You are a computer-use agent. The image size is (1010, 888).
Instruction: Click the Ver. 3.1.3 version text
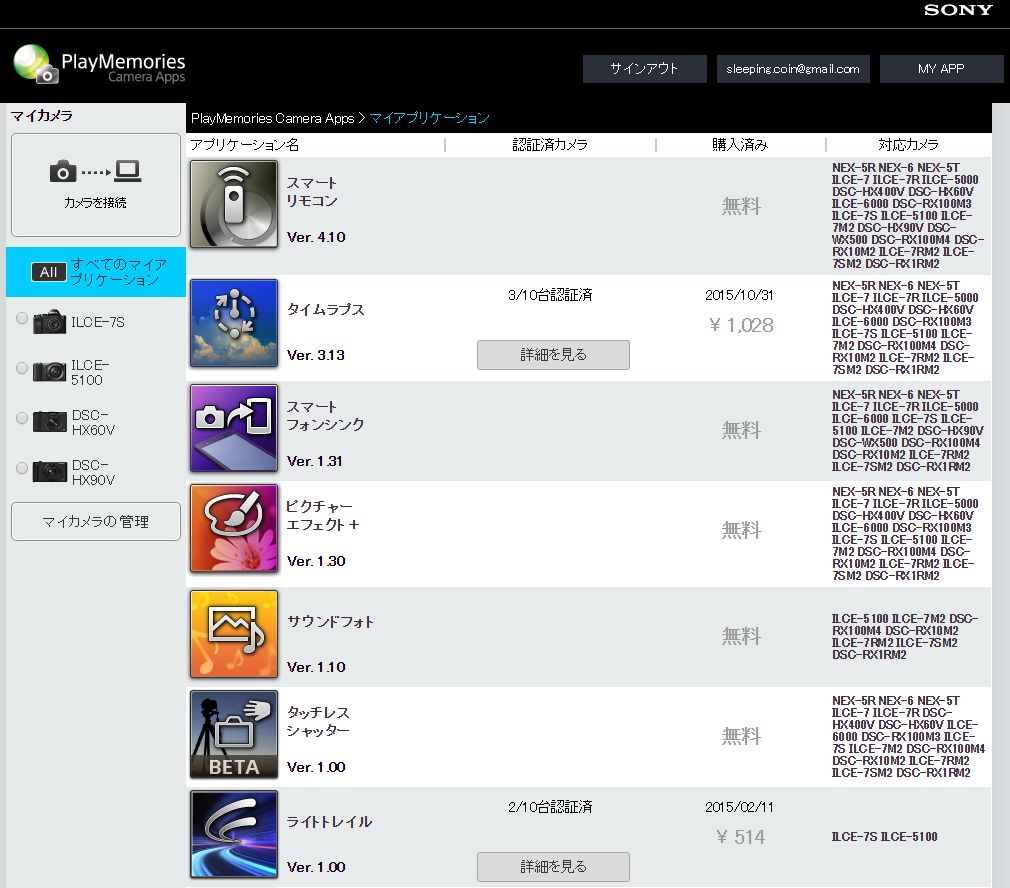316,355
